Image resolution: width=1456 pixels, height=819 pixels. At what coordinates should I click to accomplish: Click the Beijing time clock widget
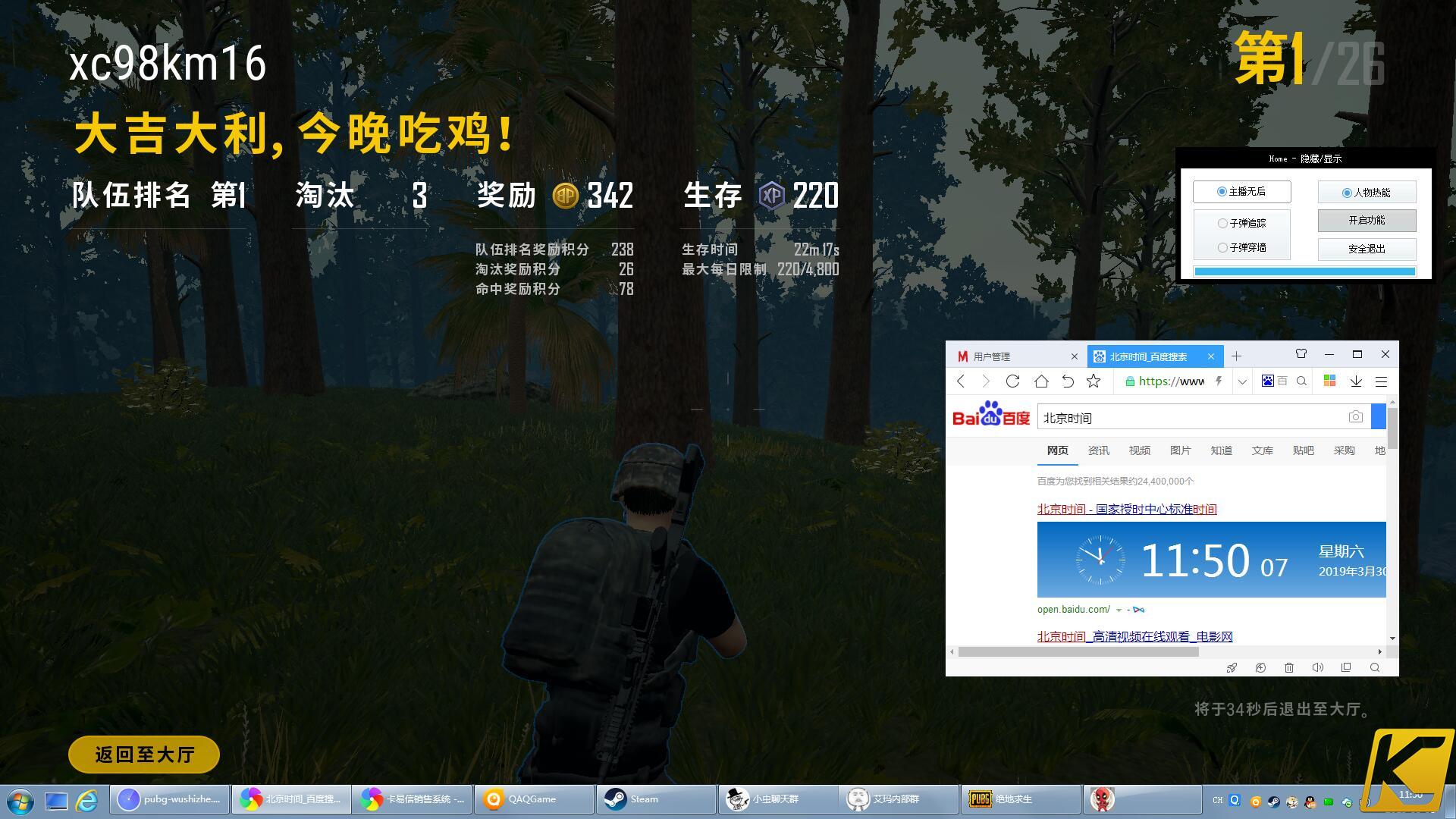pyautogui.click(x=1212, y=560)
